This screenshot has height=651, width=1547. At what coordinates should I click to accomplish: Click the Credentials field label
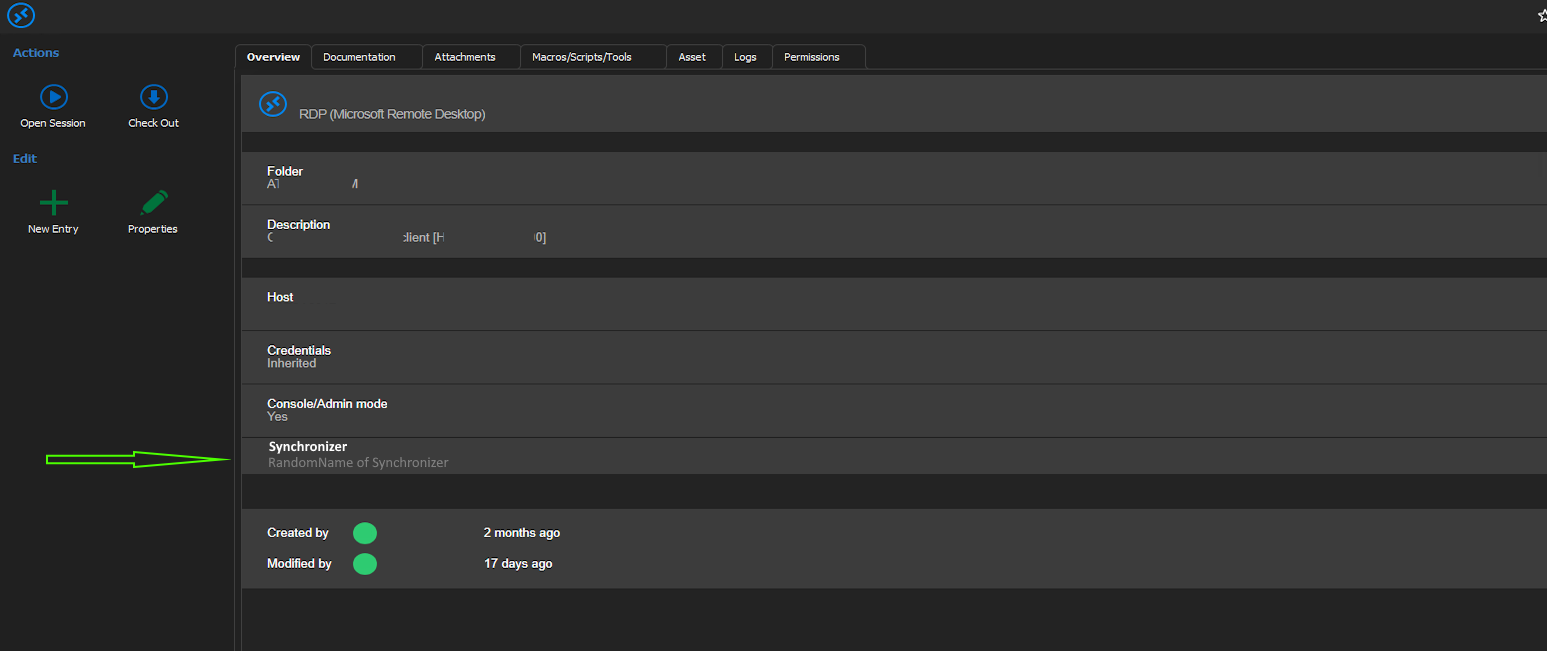click(x=299, y=350)
